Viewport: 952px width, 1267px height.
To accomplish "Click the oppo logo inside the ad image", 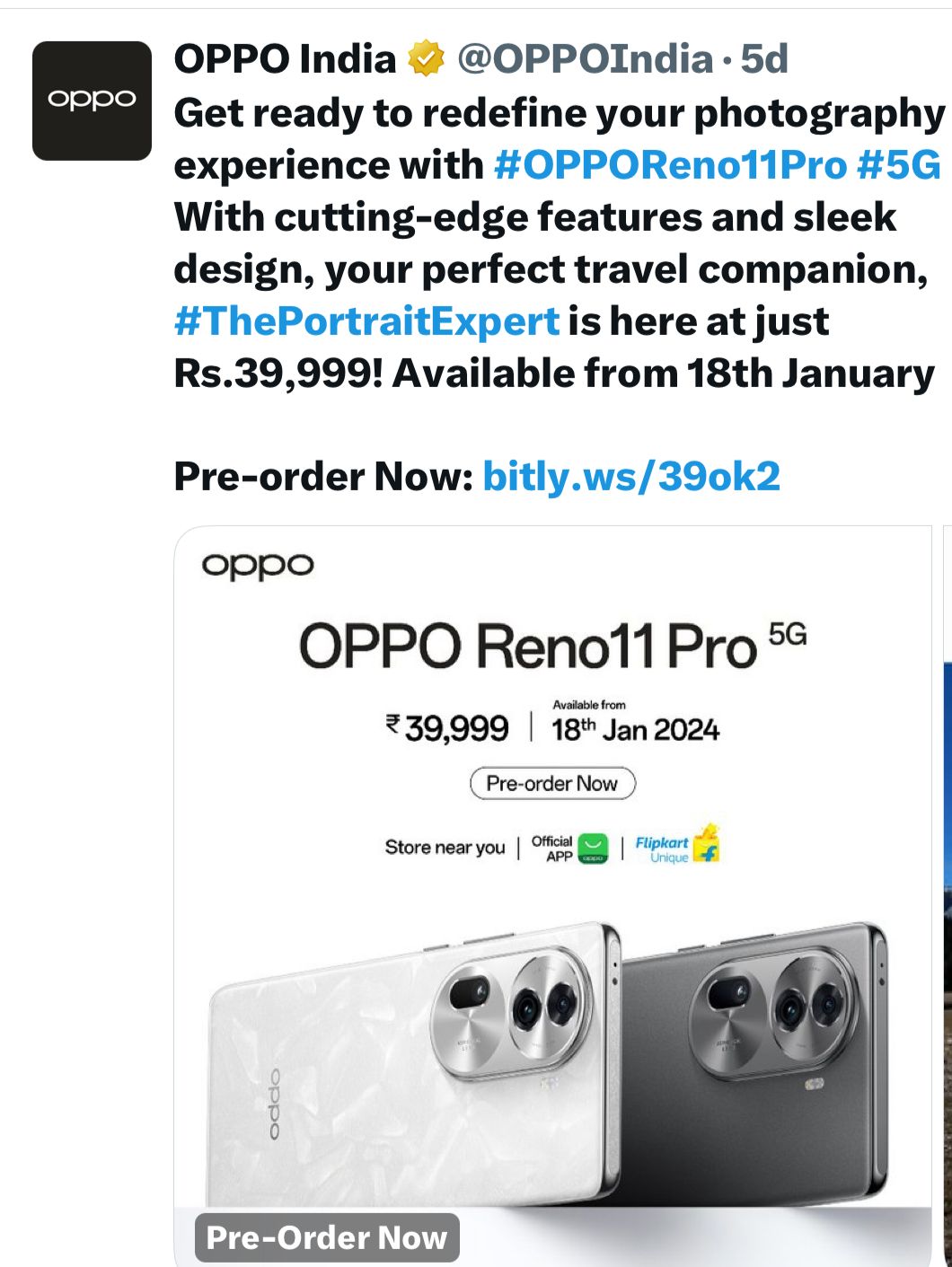I will pos(258,566).
